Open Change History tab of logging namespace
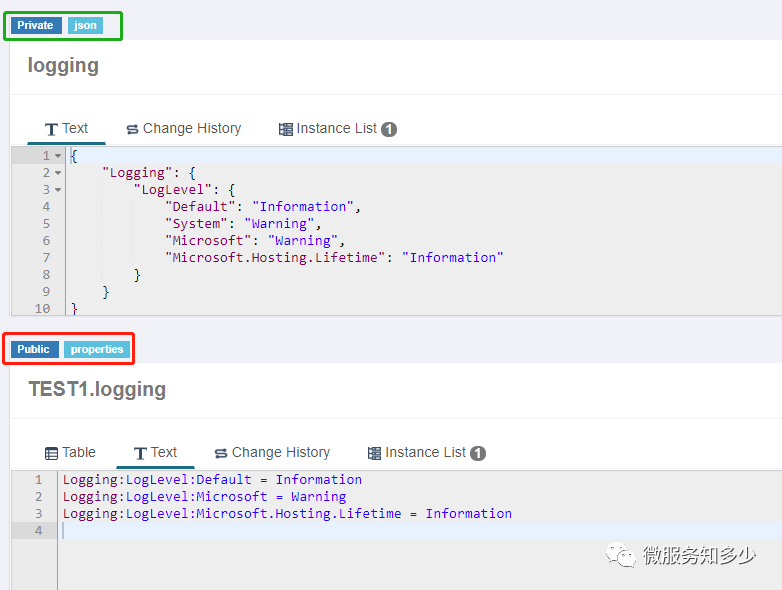This screenshot has width=782, height=590. pyautogui.click(x=184, y=129)
